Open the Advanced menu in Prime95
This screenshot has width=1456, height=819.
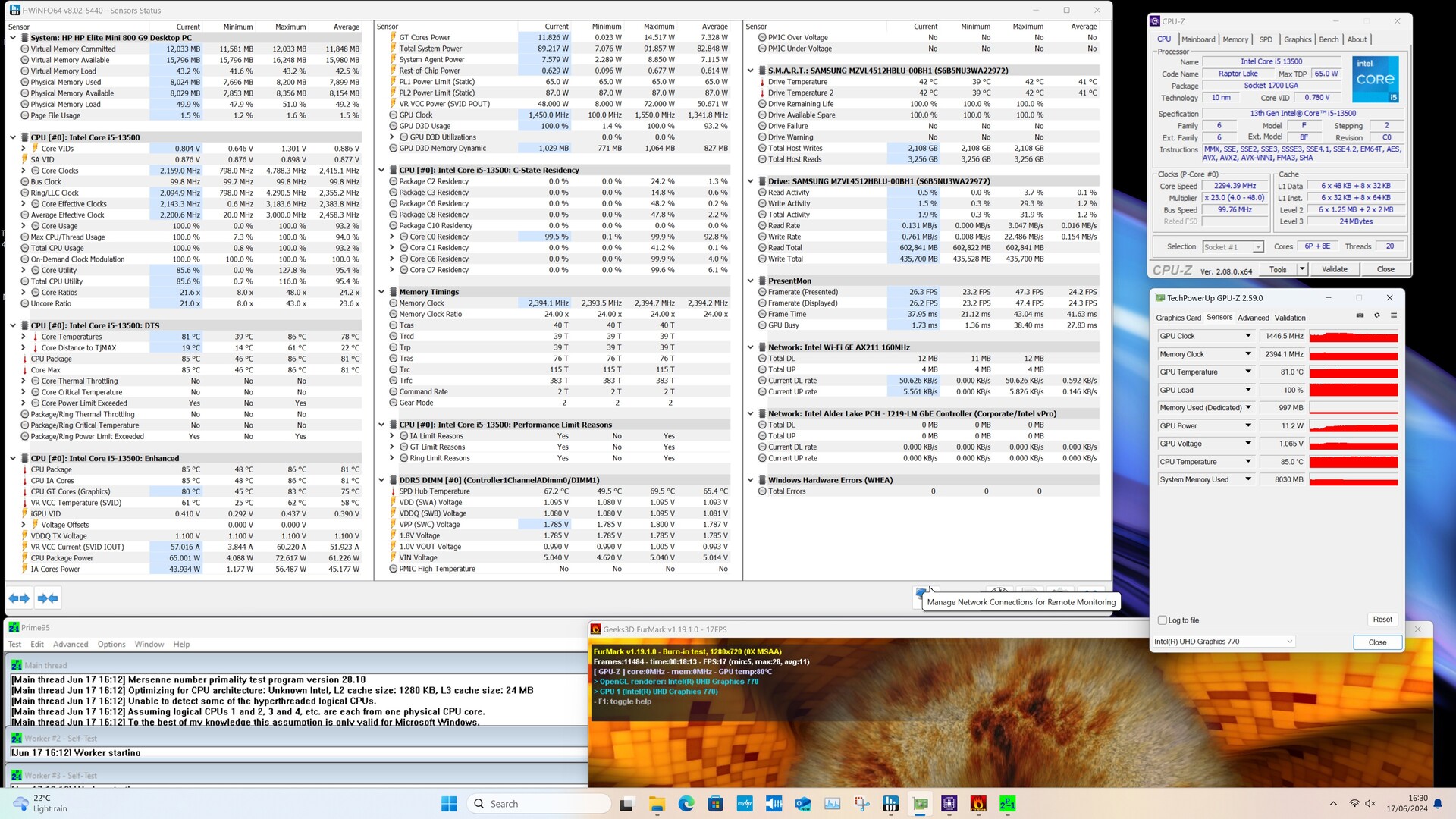click(71, 644)
